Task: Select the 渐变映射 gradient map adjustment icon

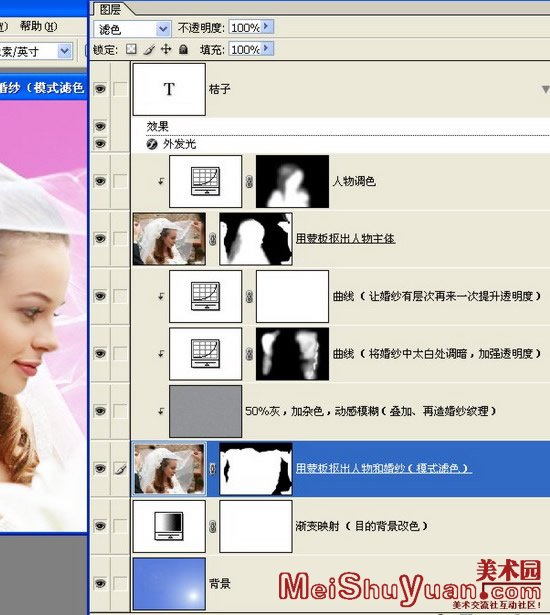Action: 169,526
